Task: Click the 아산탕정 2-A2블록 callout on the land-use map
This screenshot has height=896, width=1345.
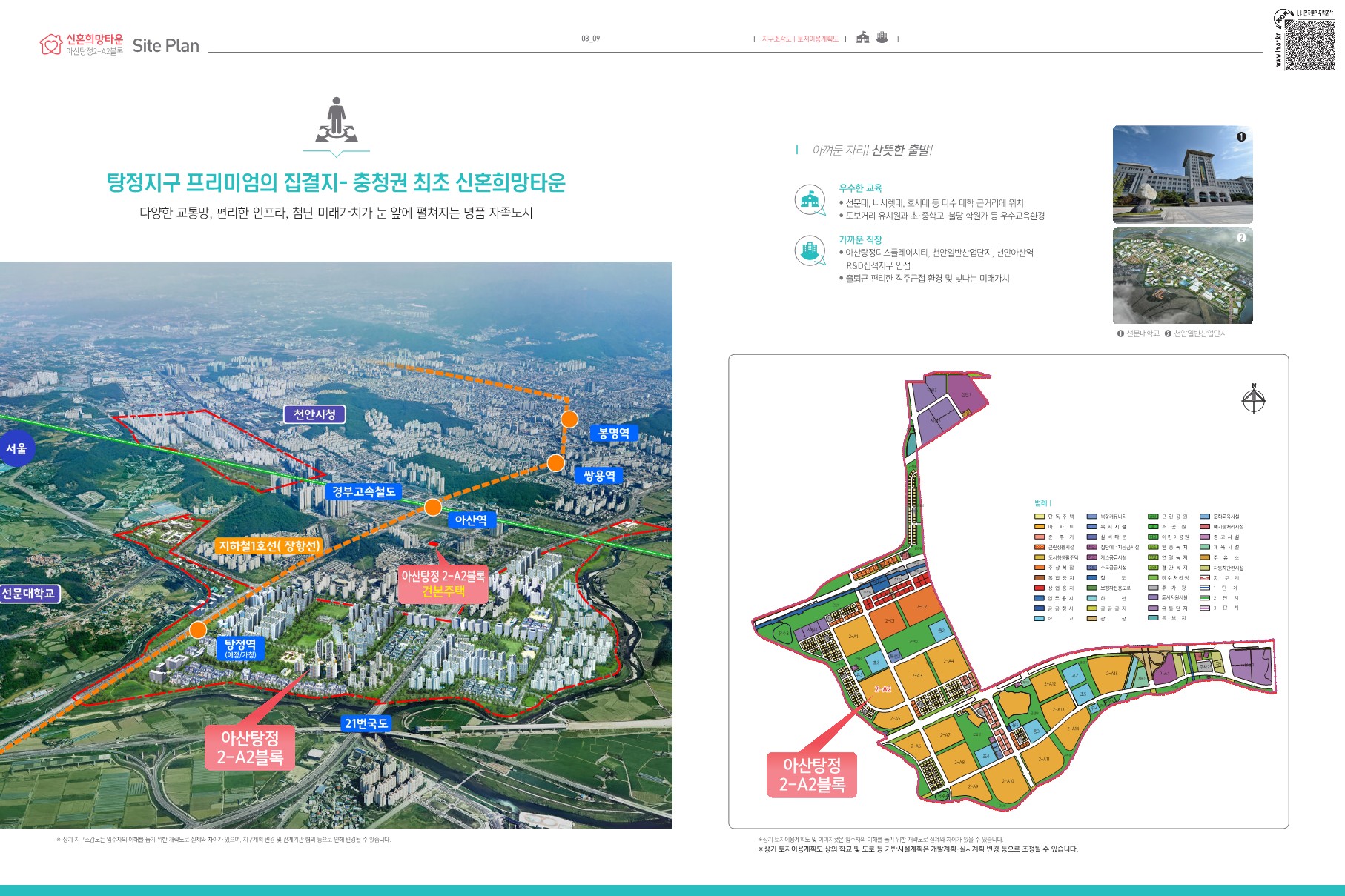Action: 812,775
